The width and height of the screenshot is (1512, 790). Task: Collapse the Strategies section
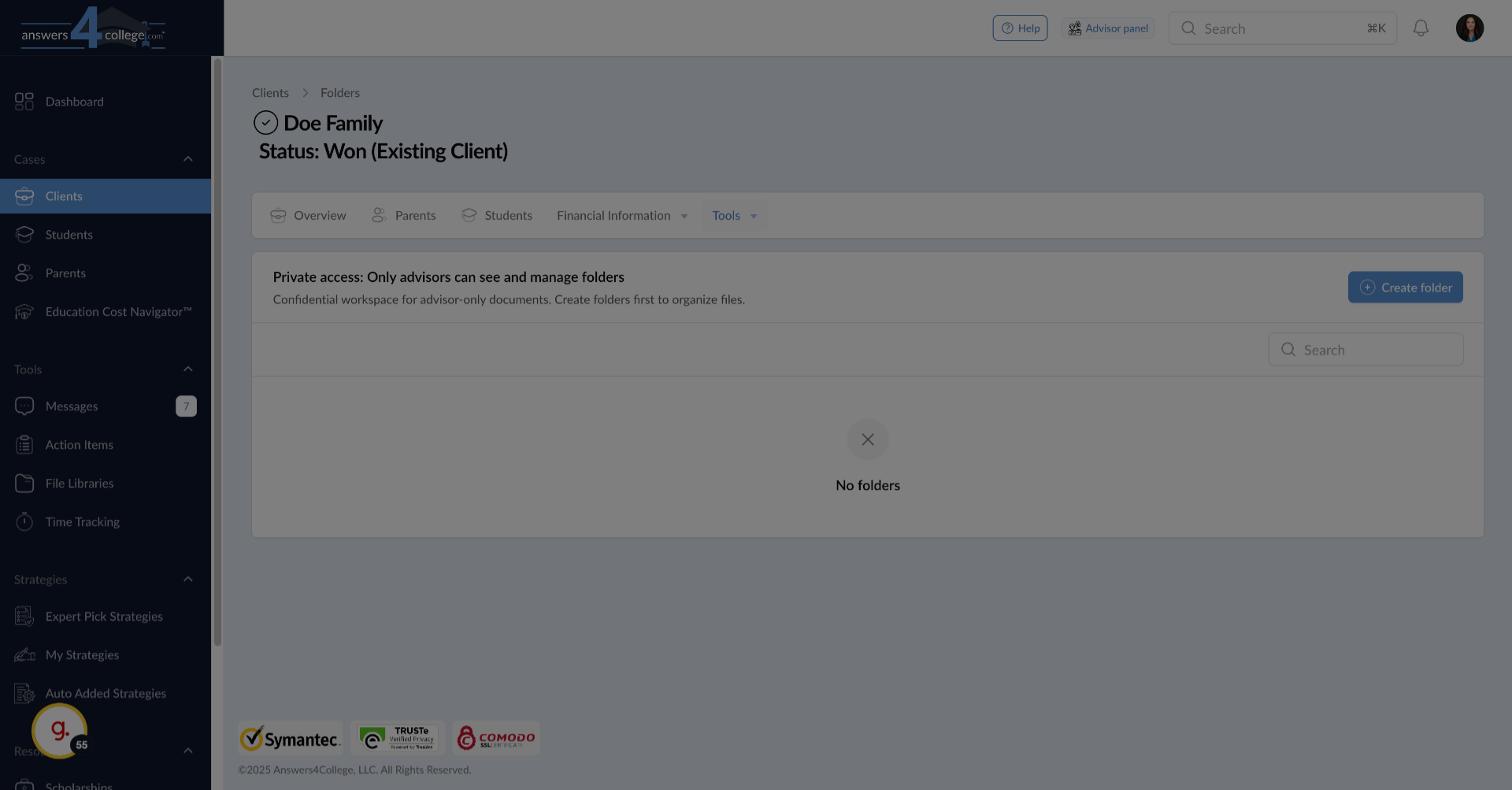tap(187, 578)
